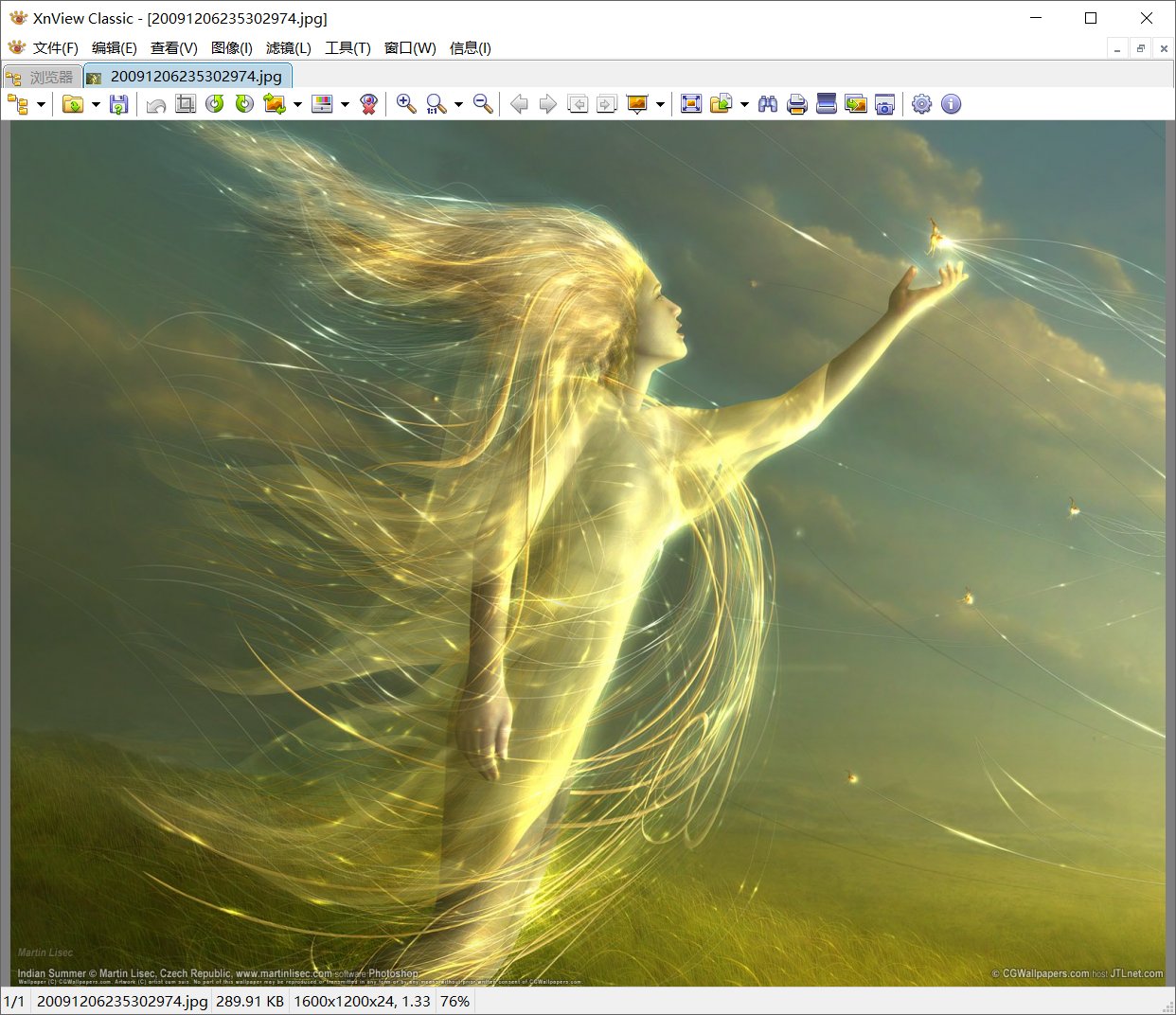
Task: Restore the inner document window
Action: coord(1141,48)
